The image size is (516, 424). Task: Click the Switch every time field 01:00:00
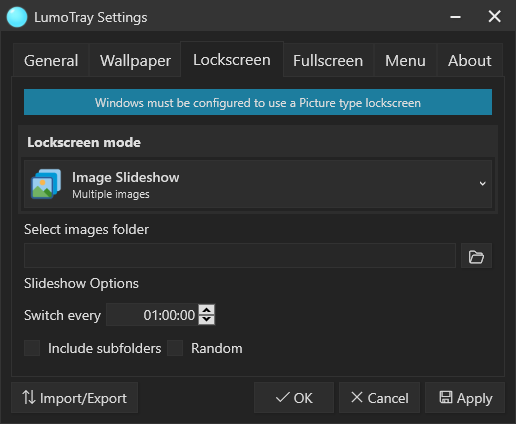[152, 315]
